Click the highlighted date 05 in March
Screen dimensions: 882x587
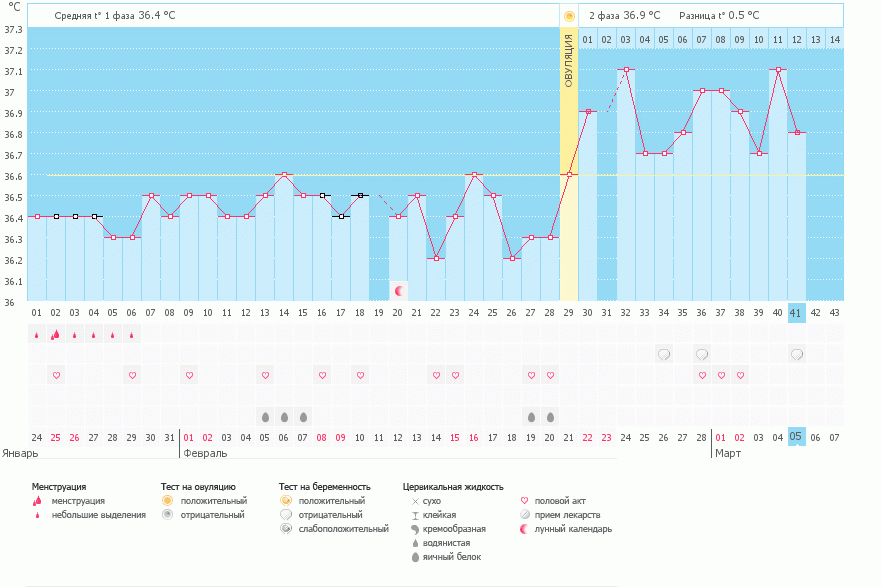click(x=797, y=437)
